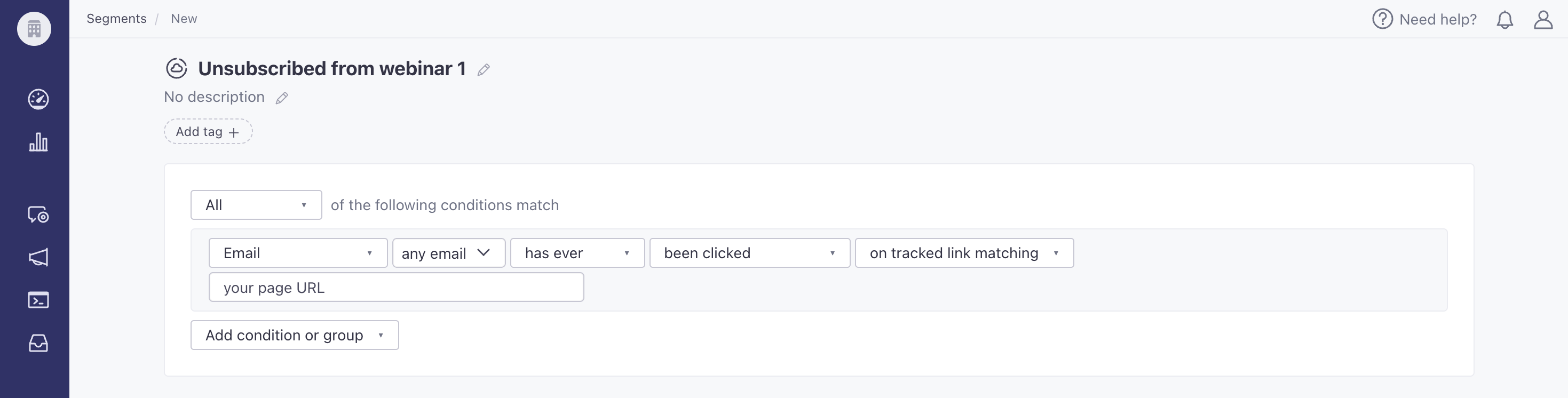Open the Email attribute dropdown
The width and height of the screenshot is (1568, 398).
coord(298,253)
